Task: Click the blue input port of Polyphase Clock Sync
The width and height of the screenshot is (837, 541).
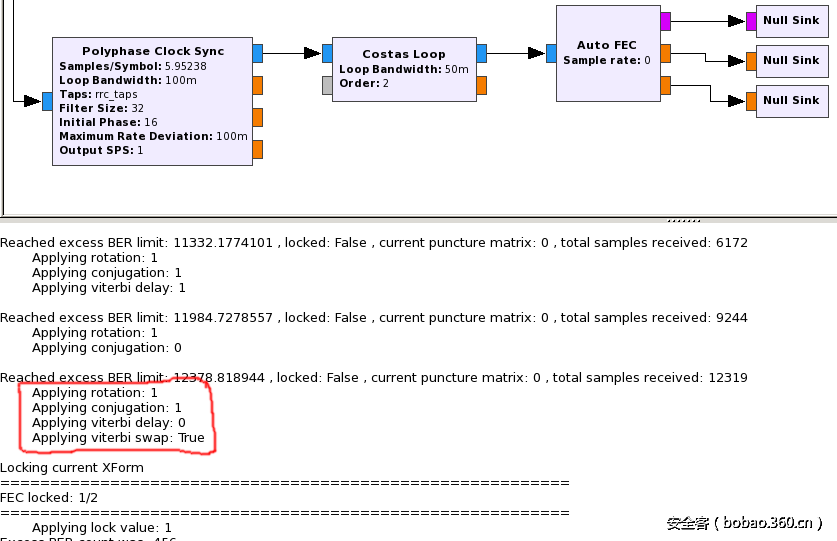Action: tap(47, 101)
